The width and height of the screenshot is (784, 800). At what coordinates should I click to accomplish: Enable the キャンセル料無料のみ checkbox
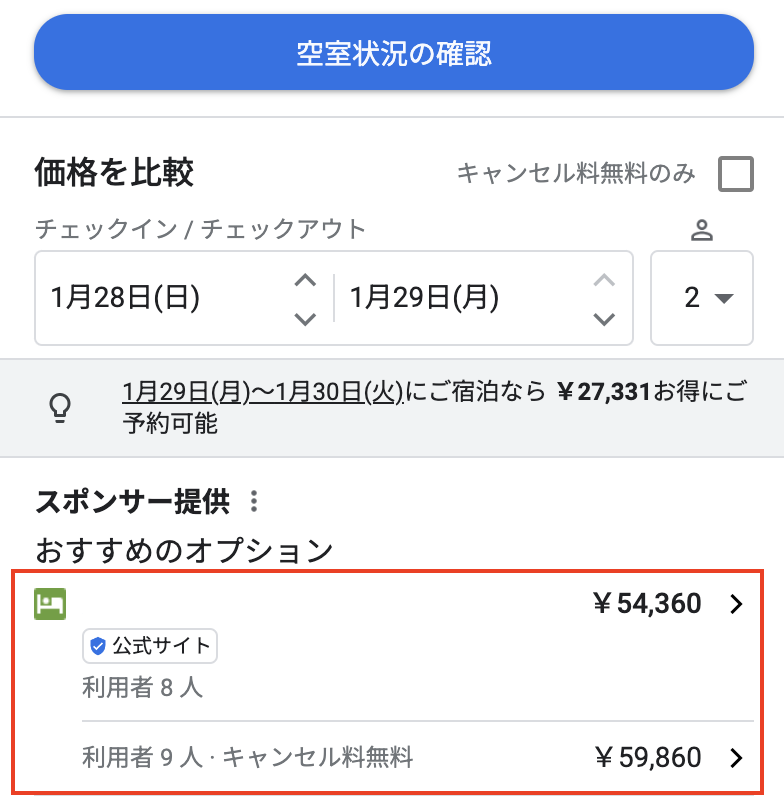click(x=736, y=174)
